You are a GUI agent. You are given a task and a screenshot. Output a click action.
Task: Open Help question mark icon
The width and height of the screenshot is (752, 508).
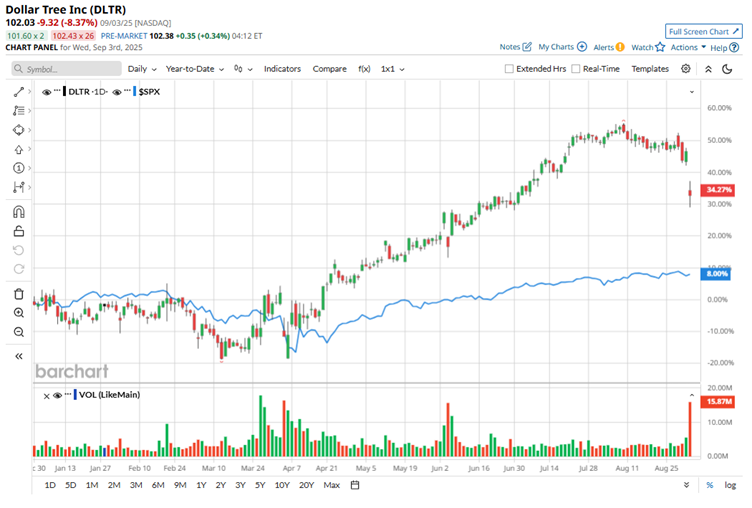(734, 47)
